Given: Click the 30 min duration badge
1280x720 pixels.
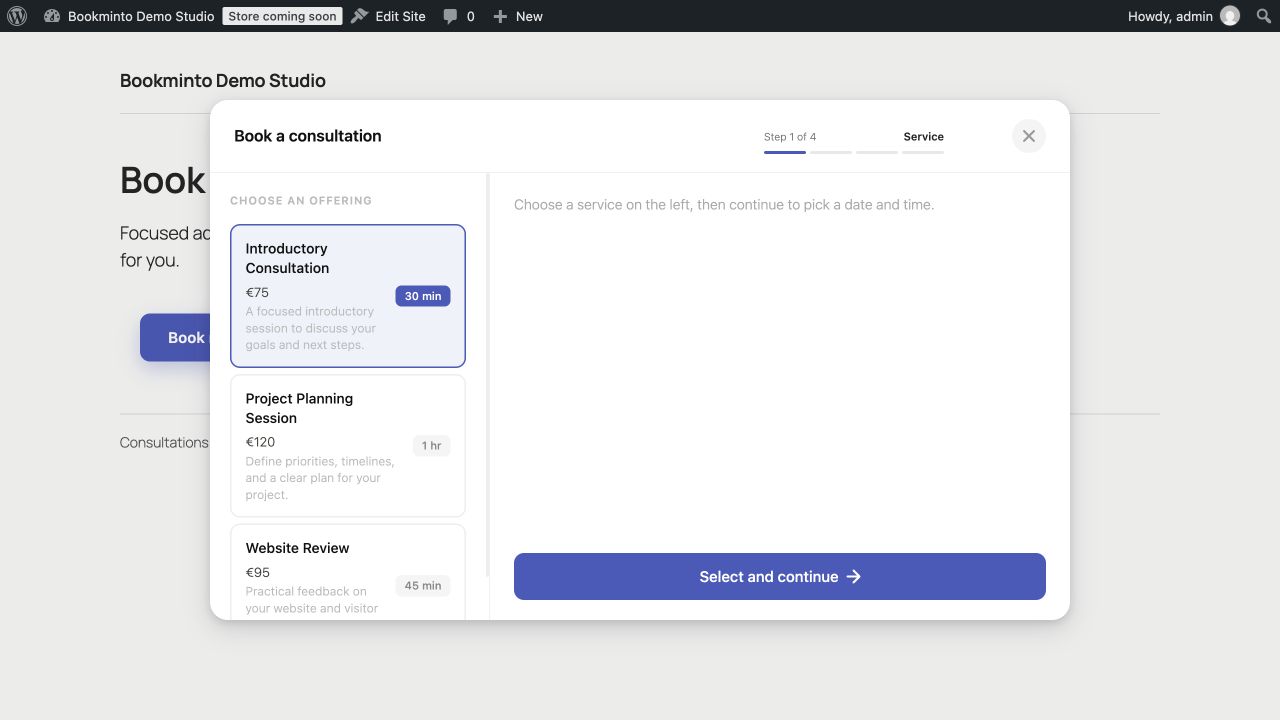Looking at the screenshot, I should coord(423,296).
